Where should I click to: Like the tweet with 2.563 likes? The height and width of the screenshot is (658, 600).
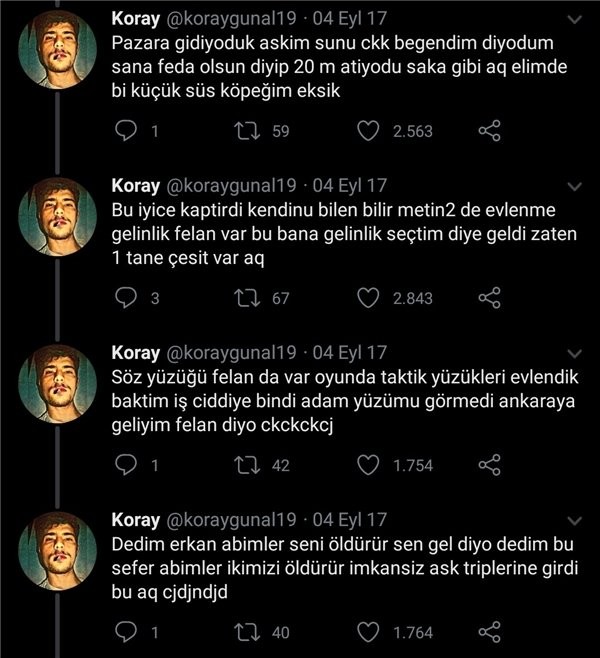(x=368, y=131)
